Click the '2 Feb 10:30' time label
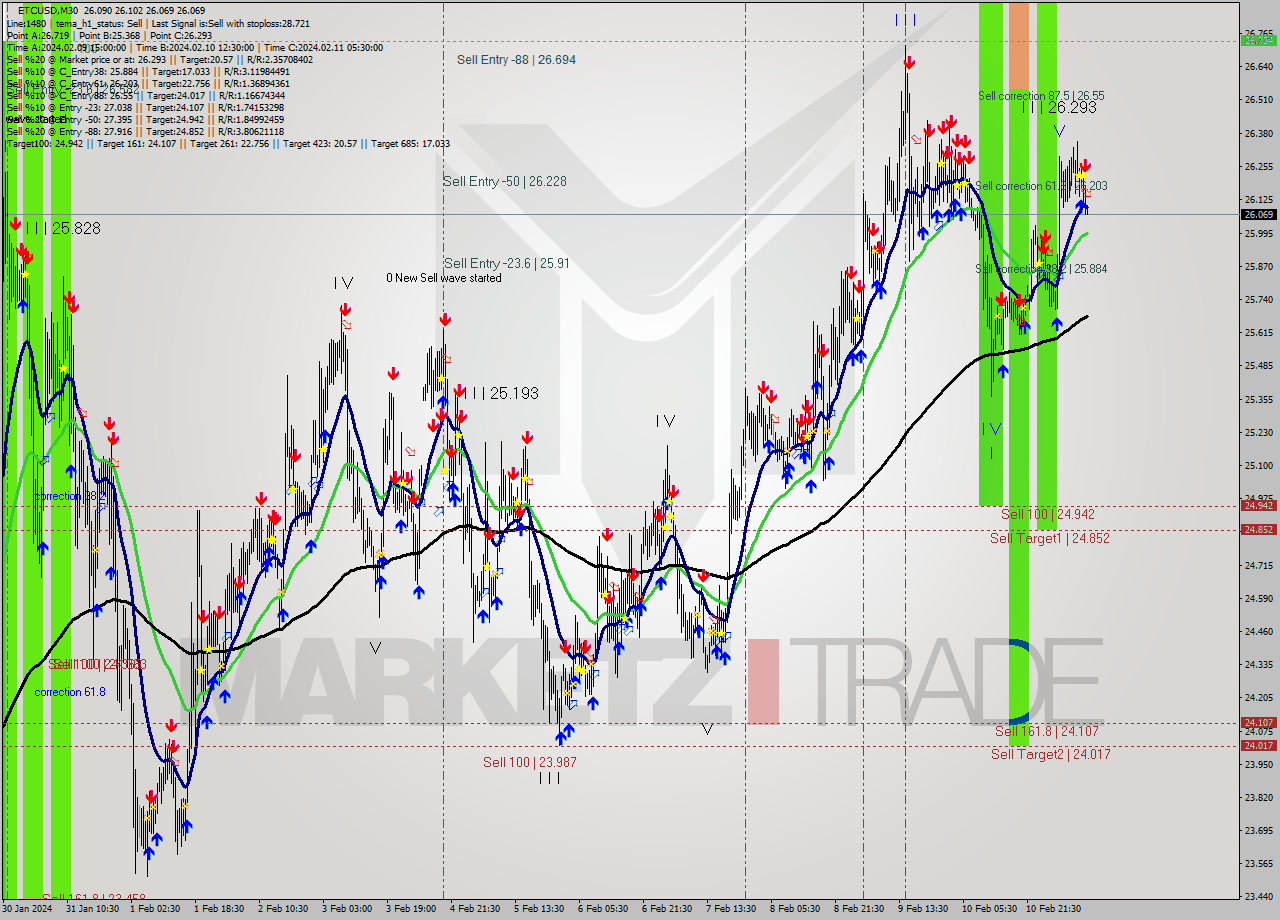 click(284, 909)
